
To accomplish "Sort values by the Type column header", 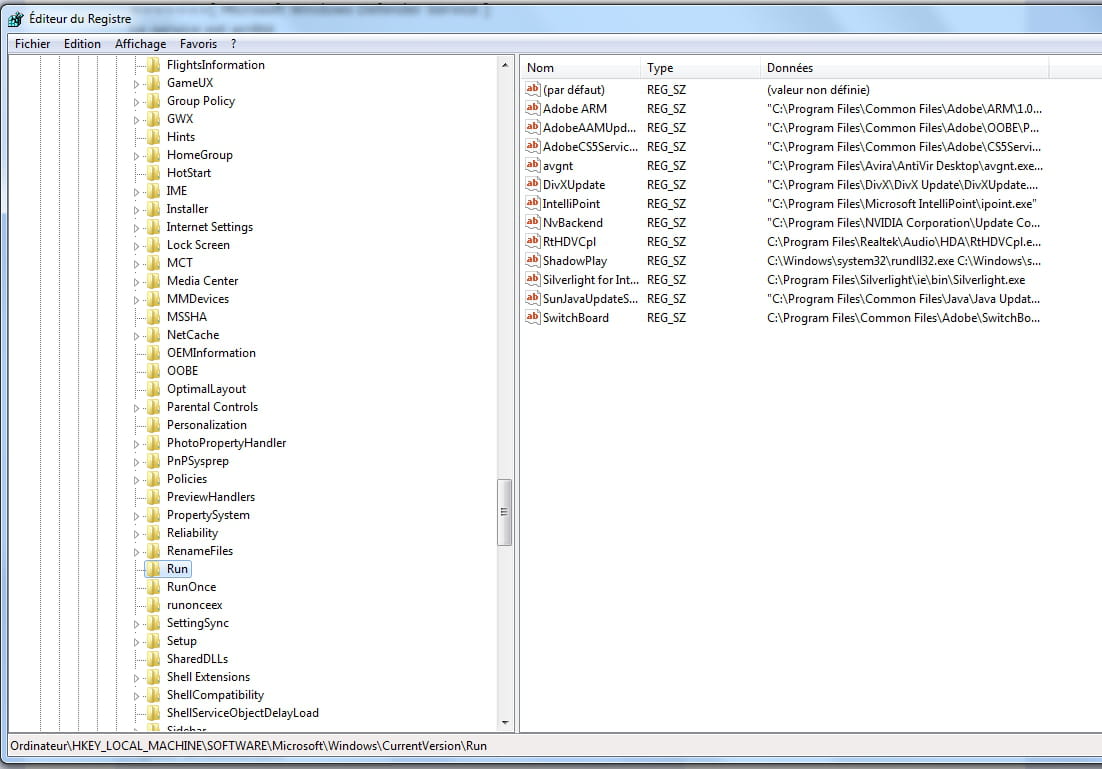I will [x=700, y=67].
